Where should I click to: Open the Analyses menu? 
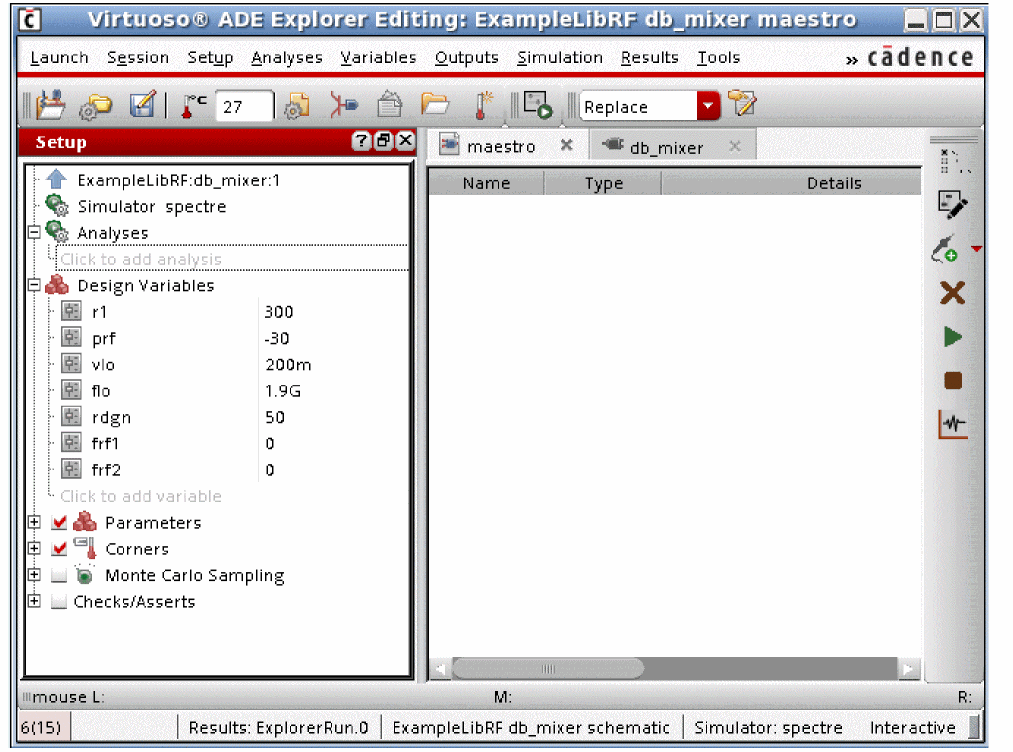[x=287, y=57]
